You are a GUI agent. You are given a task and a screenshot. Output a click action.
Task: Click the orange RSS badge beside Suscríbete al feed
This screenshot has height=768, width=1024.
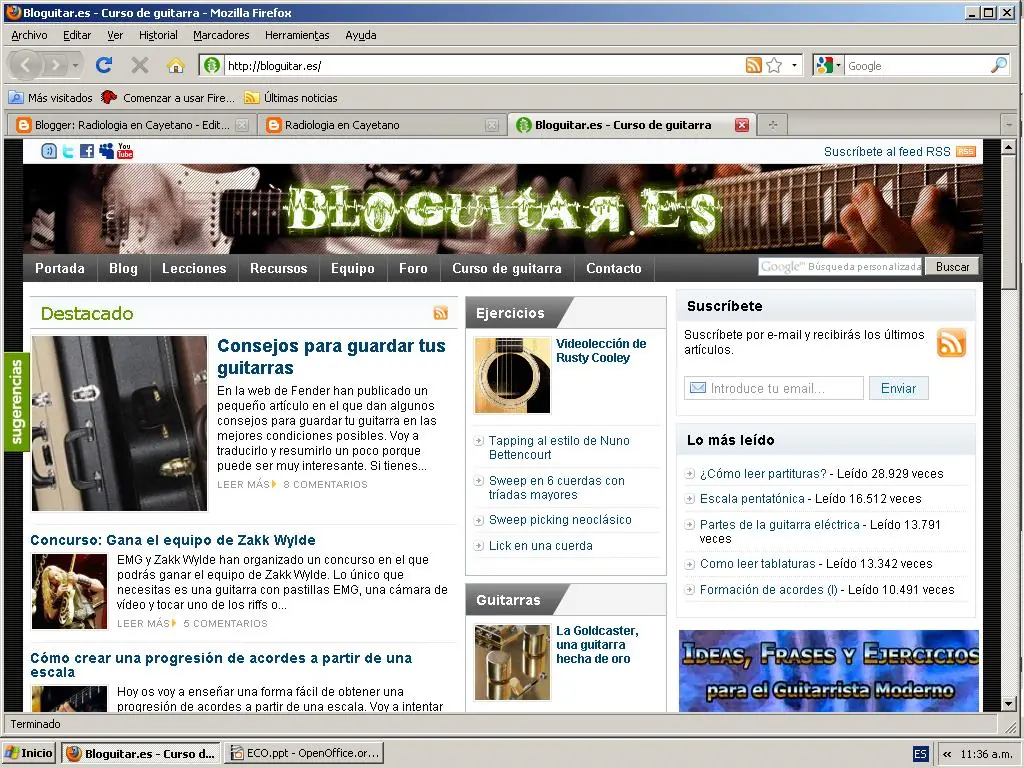click(965, 152)
